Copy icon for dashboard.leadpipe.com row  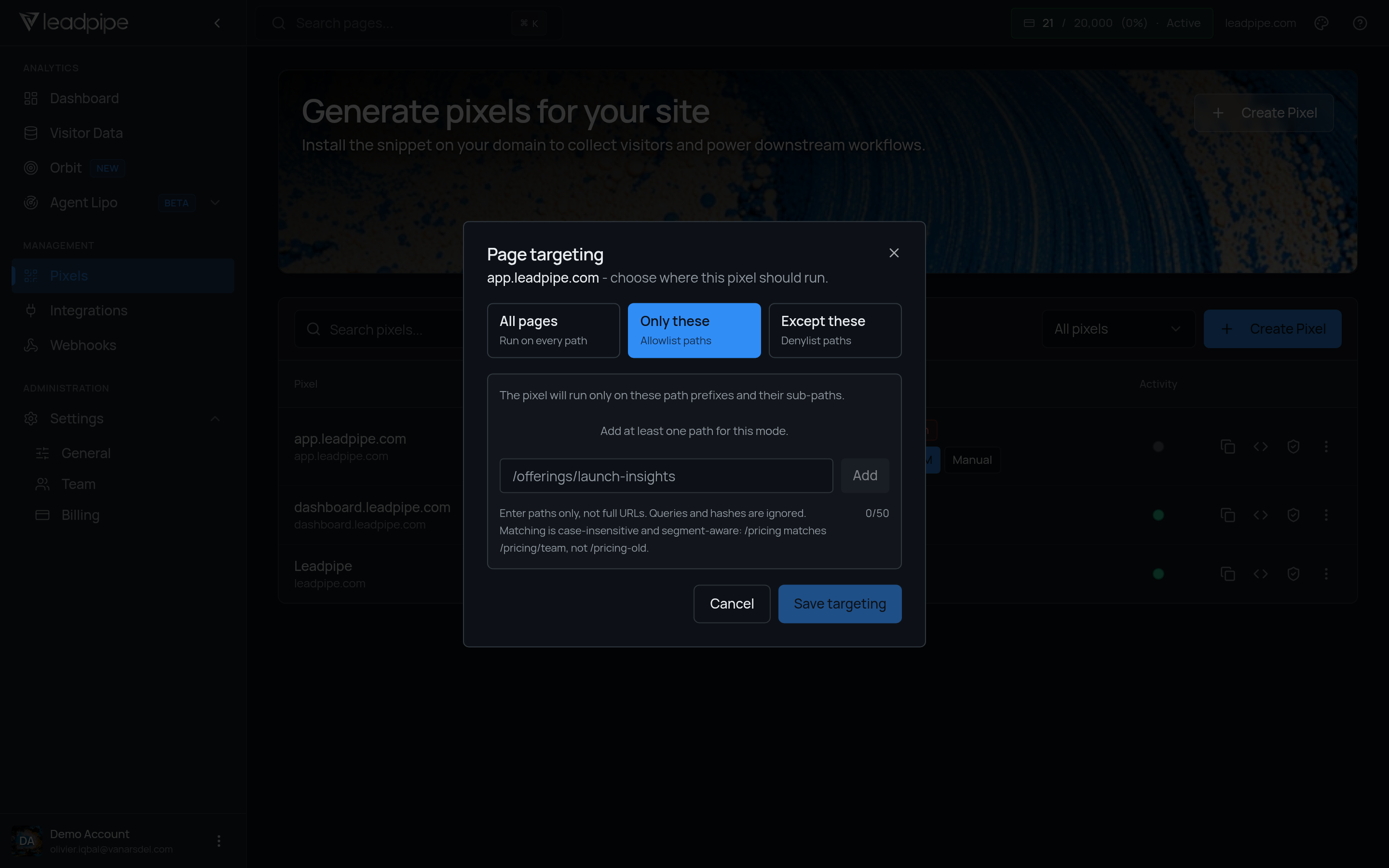(1228, 515)
